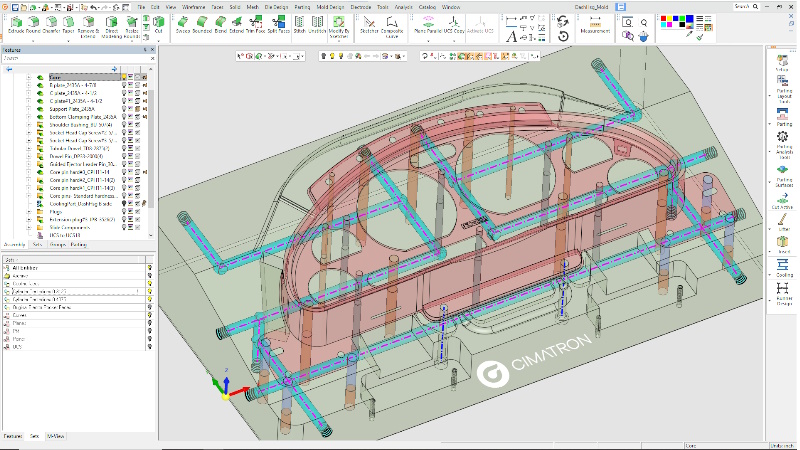Expand the Shoulder Bushing tree node
Screen dimensions: 800x450
(x=29, y=124)
